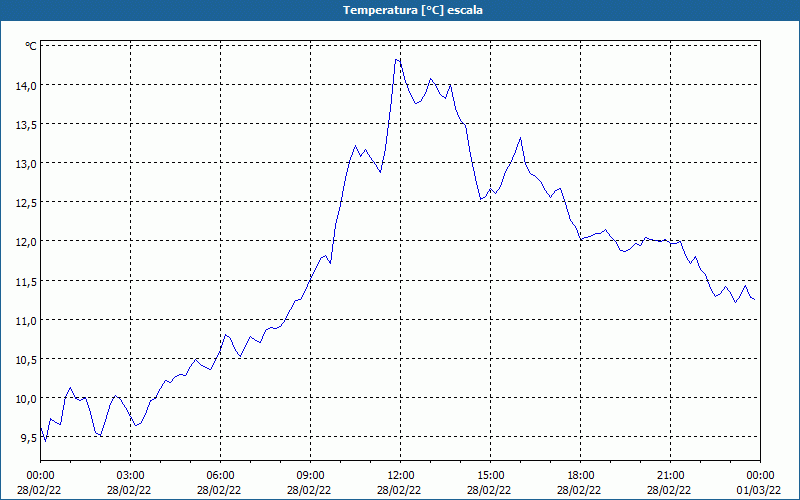The width and height of the screenshot is (800, 500).
Task: Click the 21:00 time label
Action: (x=670, y=476)
